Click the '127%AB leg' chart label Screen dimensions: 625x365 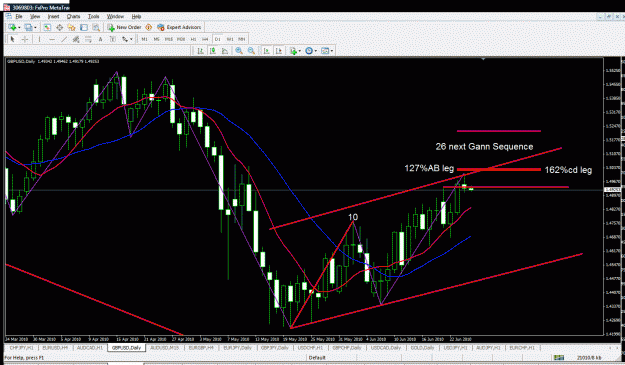click(429, 168)
